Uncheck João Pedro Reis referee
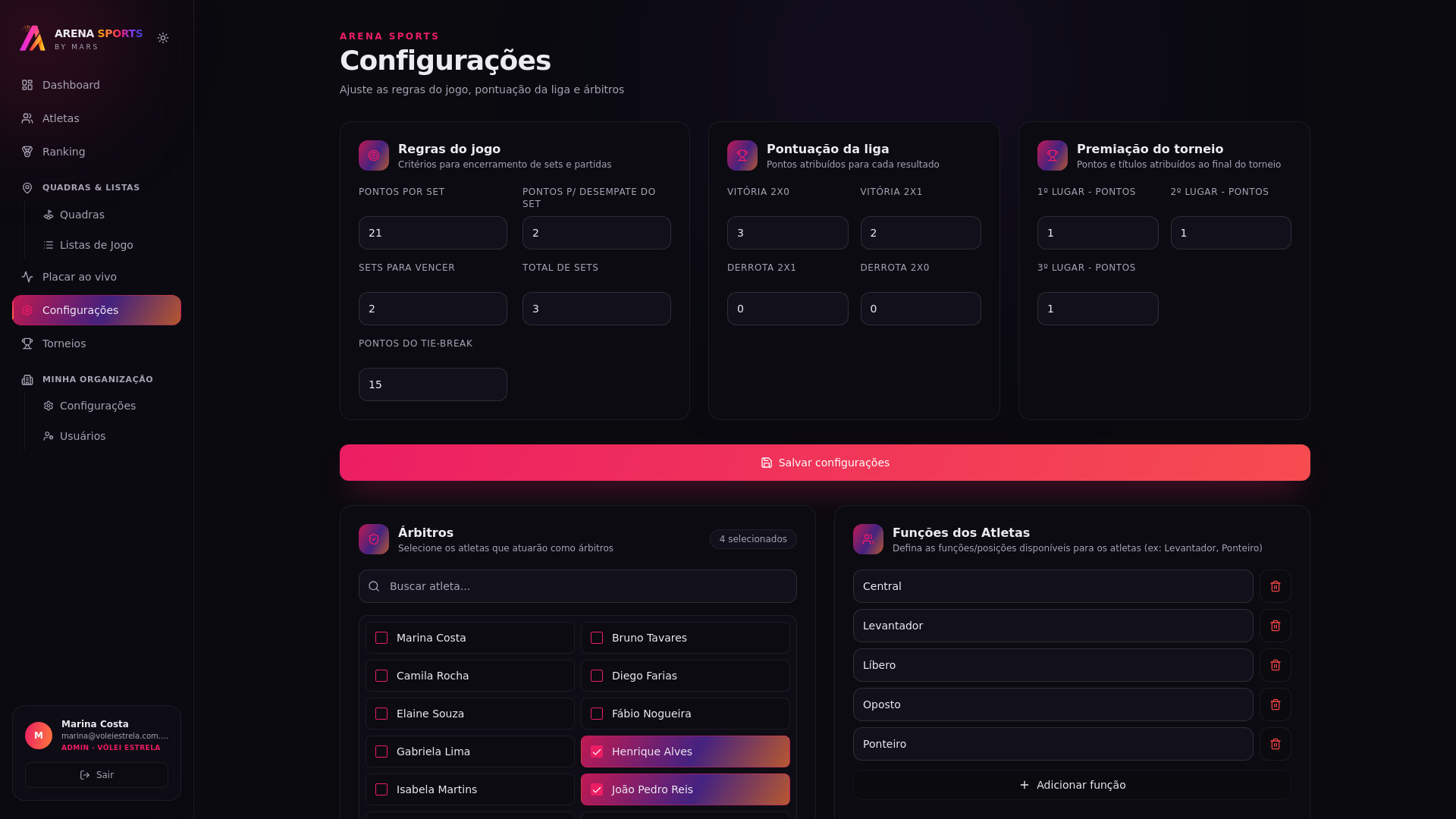The height and width of the screenshot is (819, 1456). click(597, 789)
